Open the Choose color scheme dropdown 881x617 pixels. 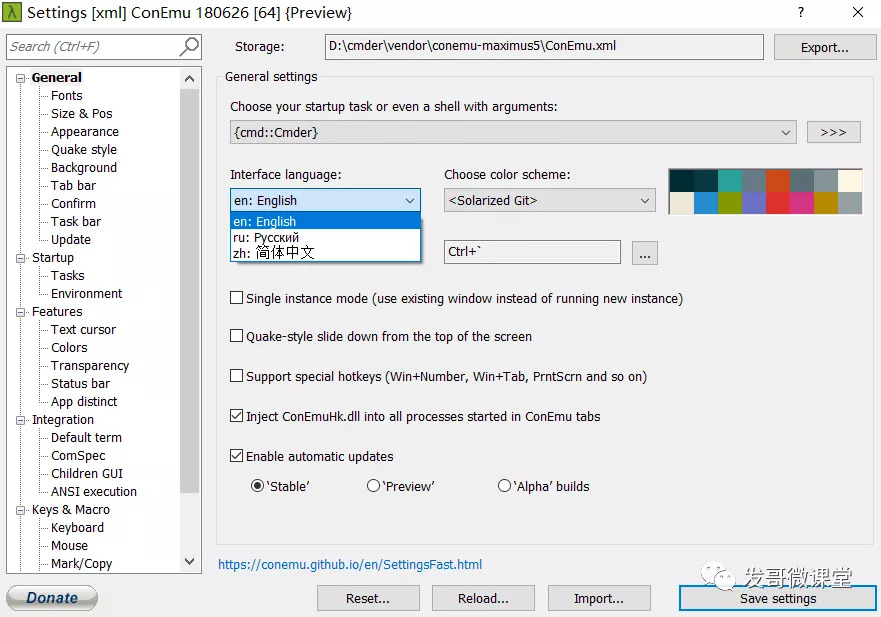tap(549, 201)
